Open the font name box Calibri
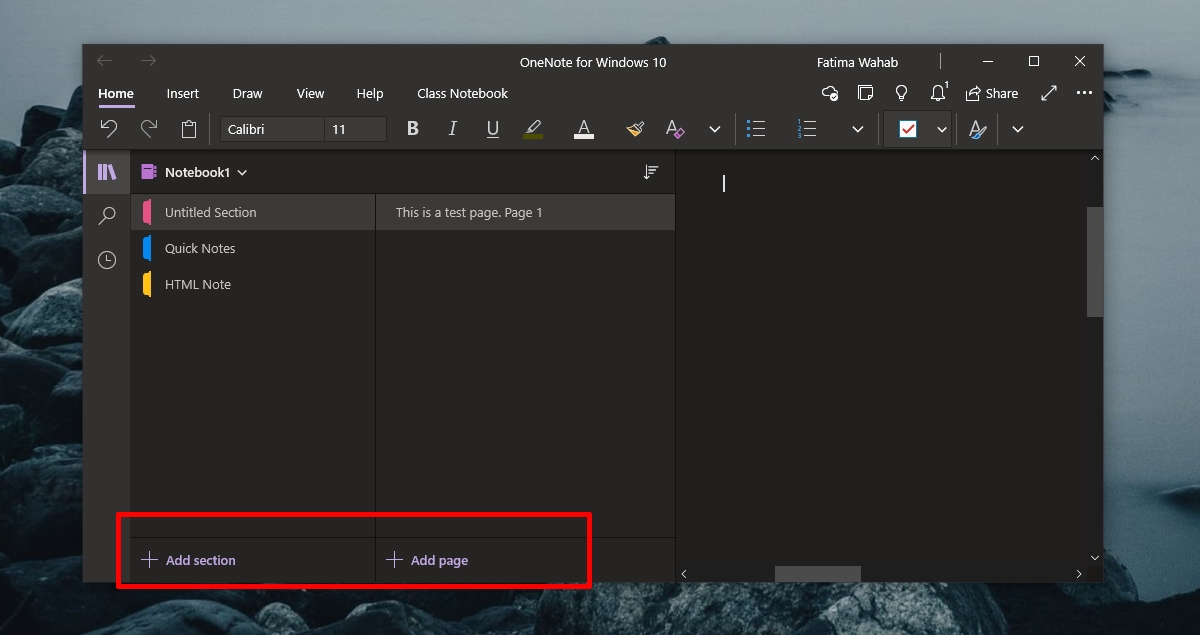This screenshot has height=635, width=1200. [272, 129]
